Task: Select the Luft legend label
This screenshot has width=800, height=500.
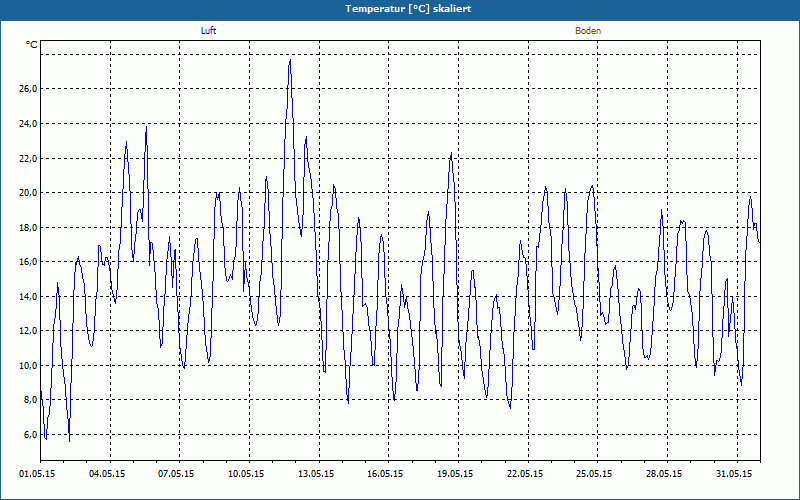Action: pos(208,31)
